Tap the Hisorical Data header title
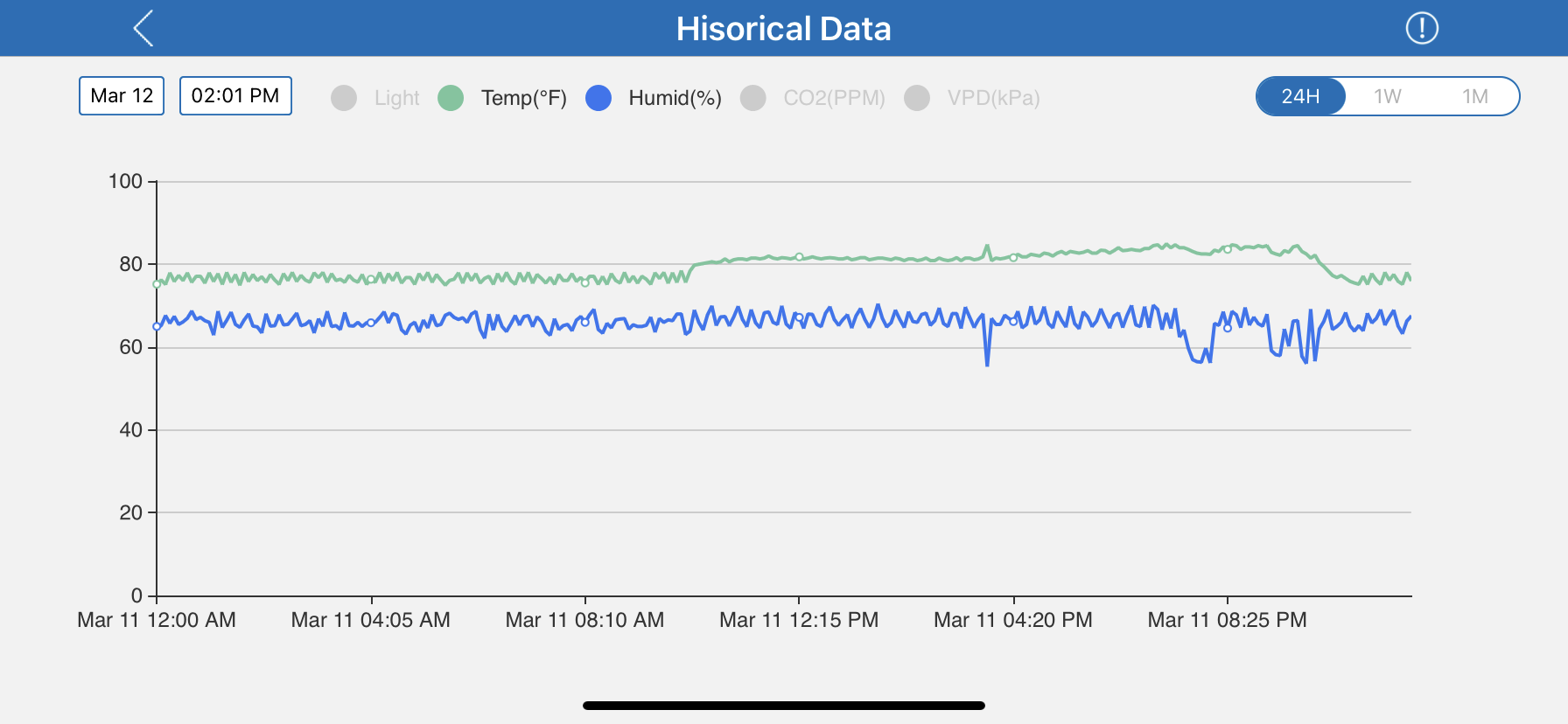 pos(783,29)
